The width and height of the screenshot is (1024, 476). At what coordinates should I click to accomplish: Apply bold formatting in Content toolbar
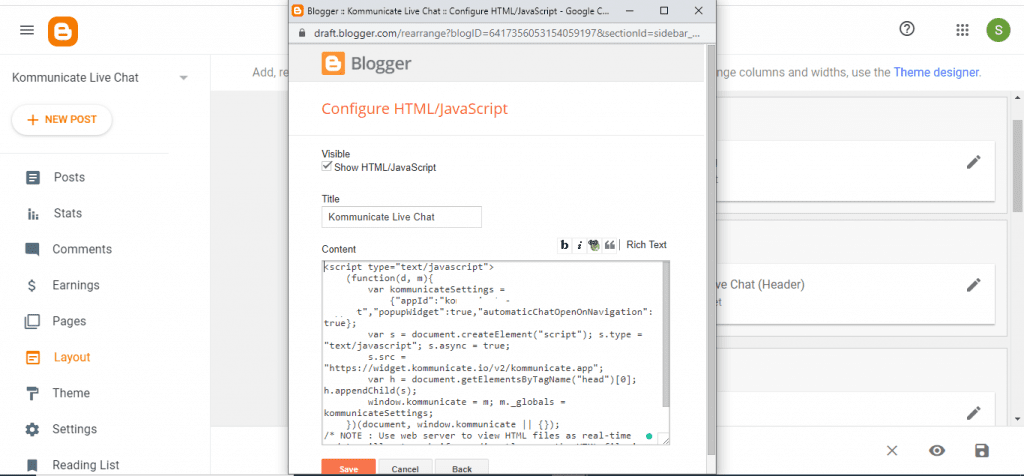point(564,245)
